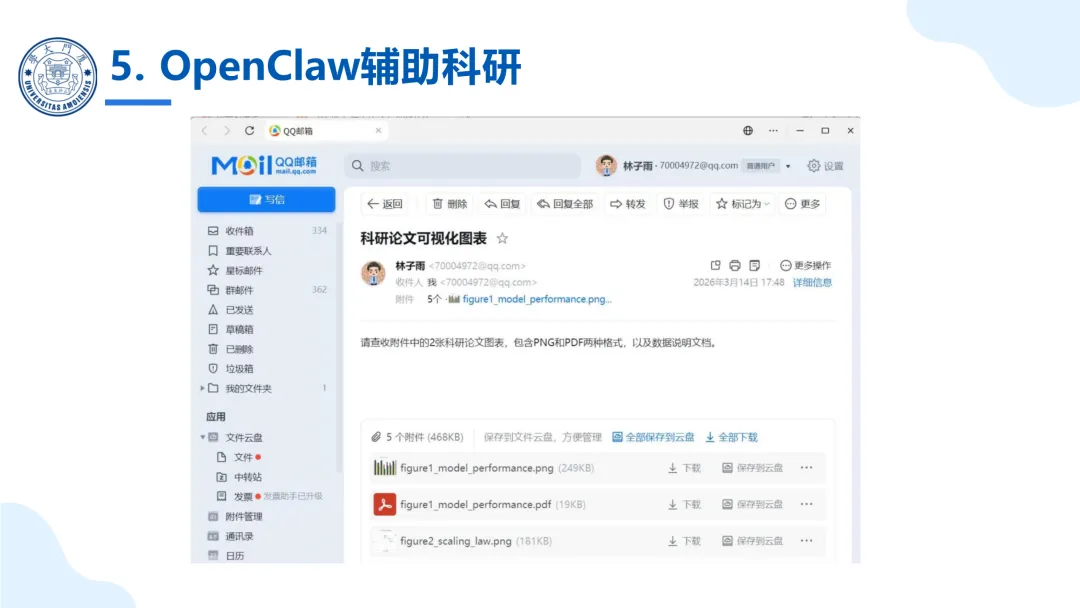Save figure1_model_performance.png to 云盘
Viewport: 1080px width, 608px height.
coord(752,468)
